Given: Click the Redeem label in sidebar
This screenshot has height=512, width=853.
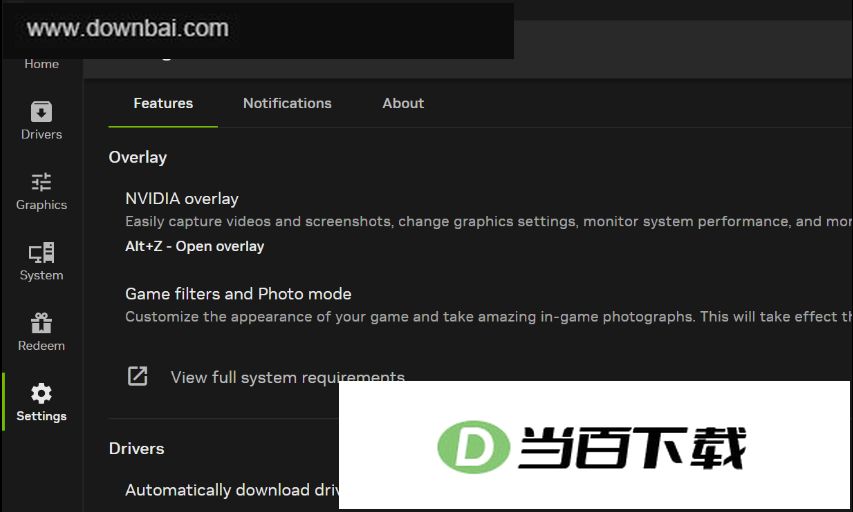Looking at the screenshot, I should [41, 346].
